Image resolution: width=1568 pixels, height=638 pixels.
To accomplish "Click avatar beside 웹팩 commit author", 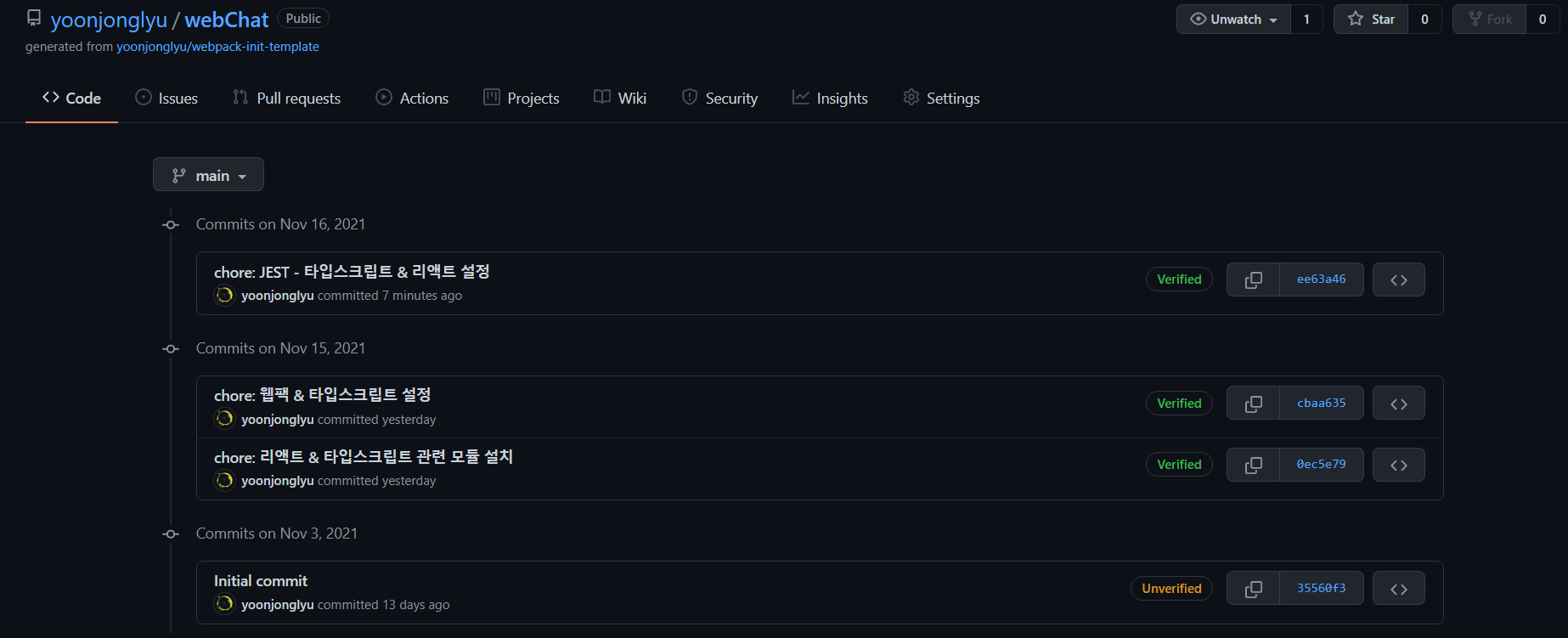I will click(x=224, y=420).
